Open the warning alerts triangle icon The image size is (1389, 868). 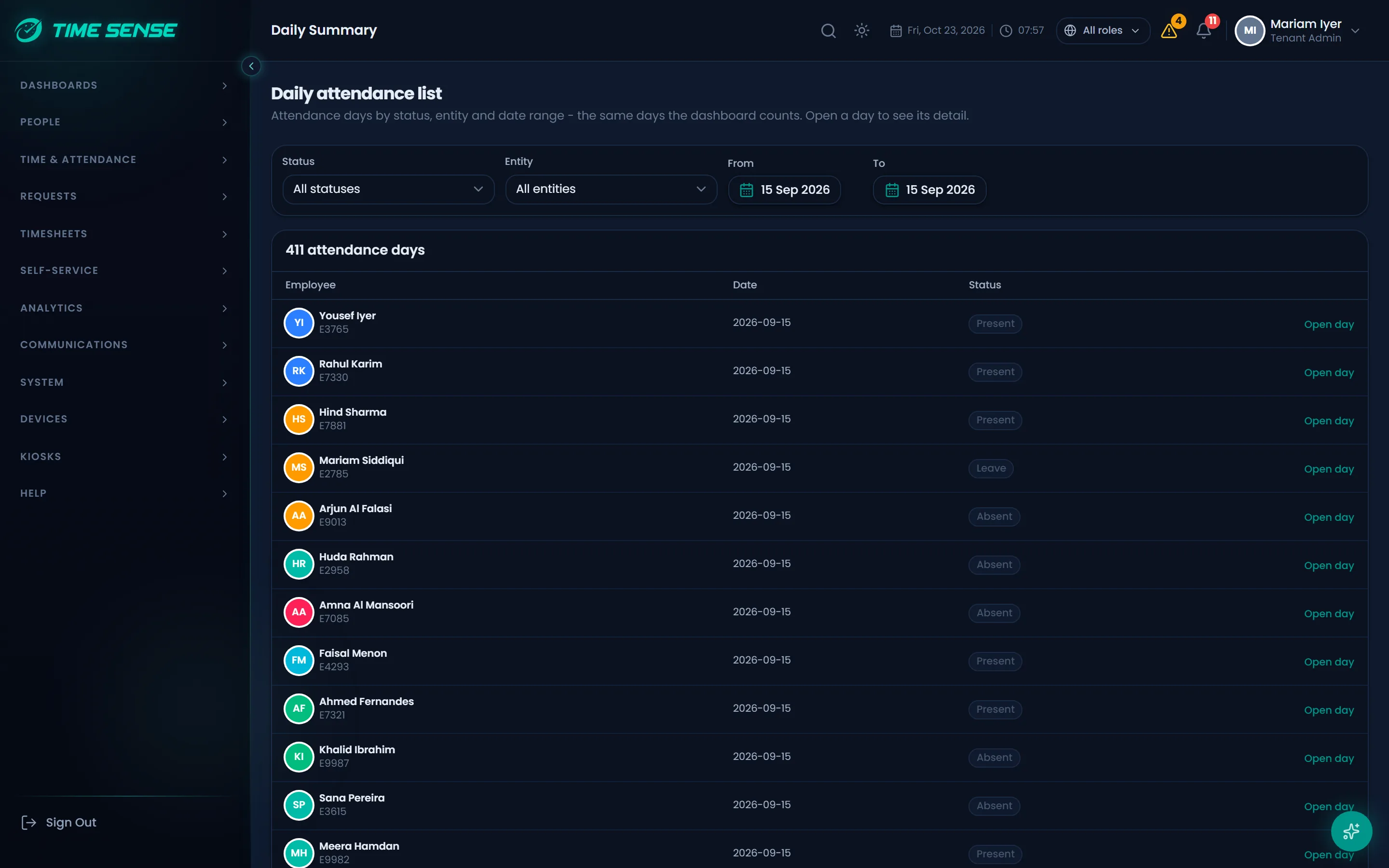(1169, 30)
